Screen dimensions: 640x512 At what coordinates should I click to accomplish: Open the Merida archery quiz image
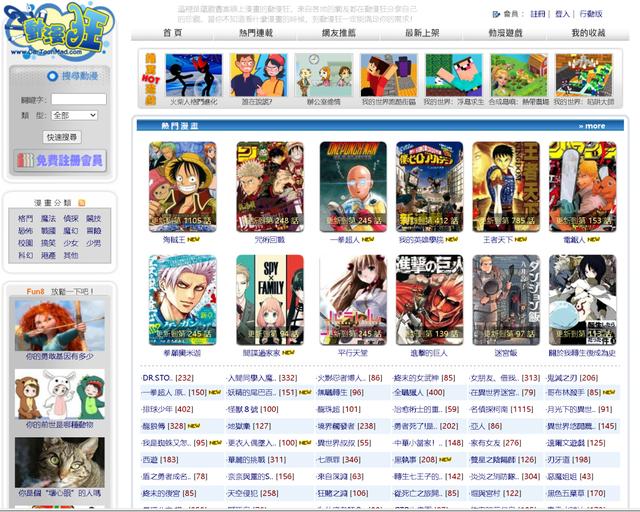tap(60, 325)
